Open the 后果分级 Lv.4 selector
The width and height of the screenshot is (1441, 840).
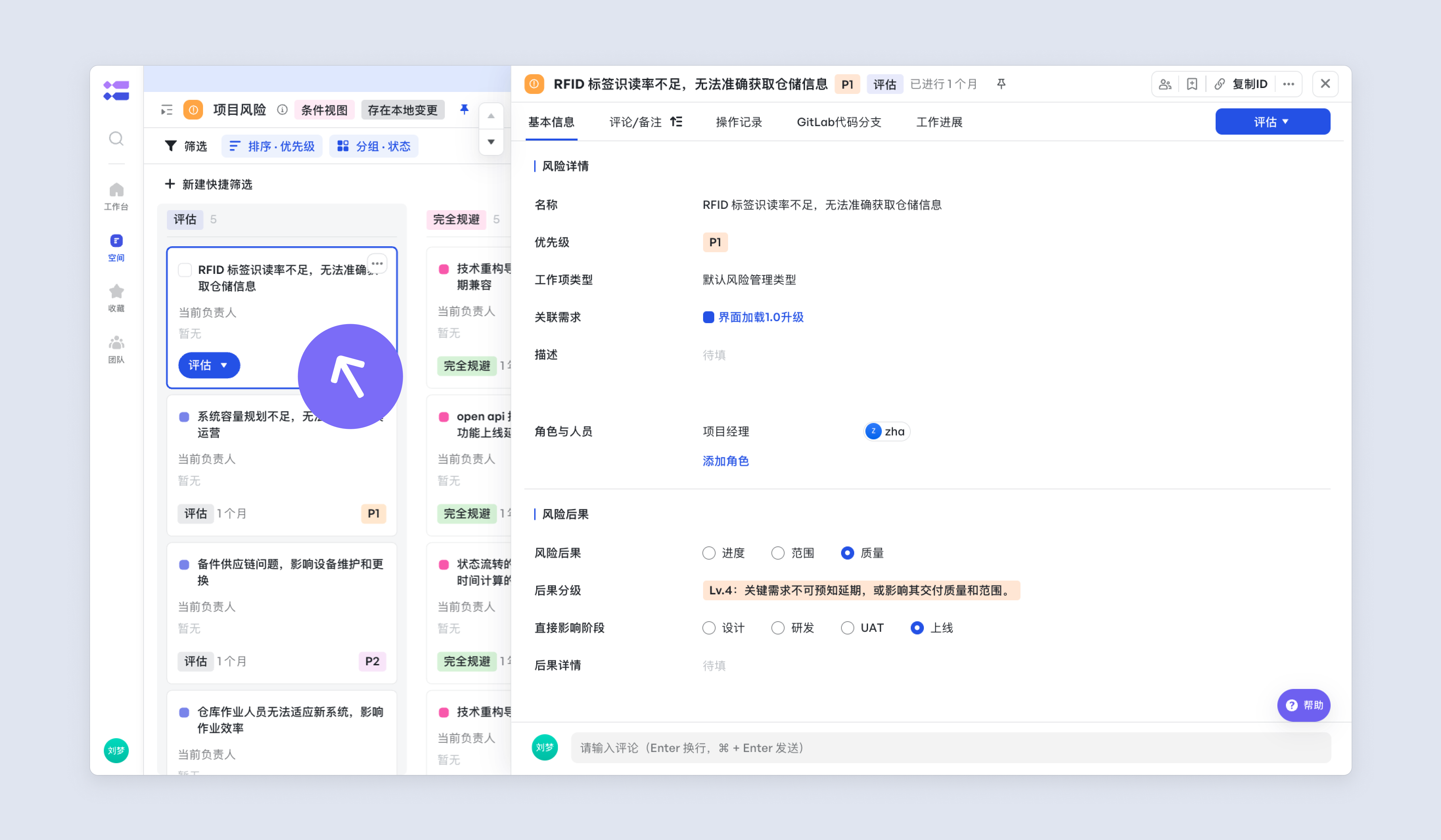tap(861, 590)
